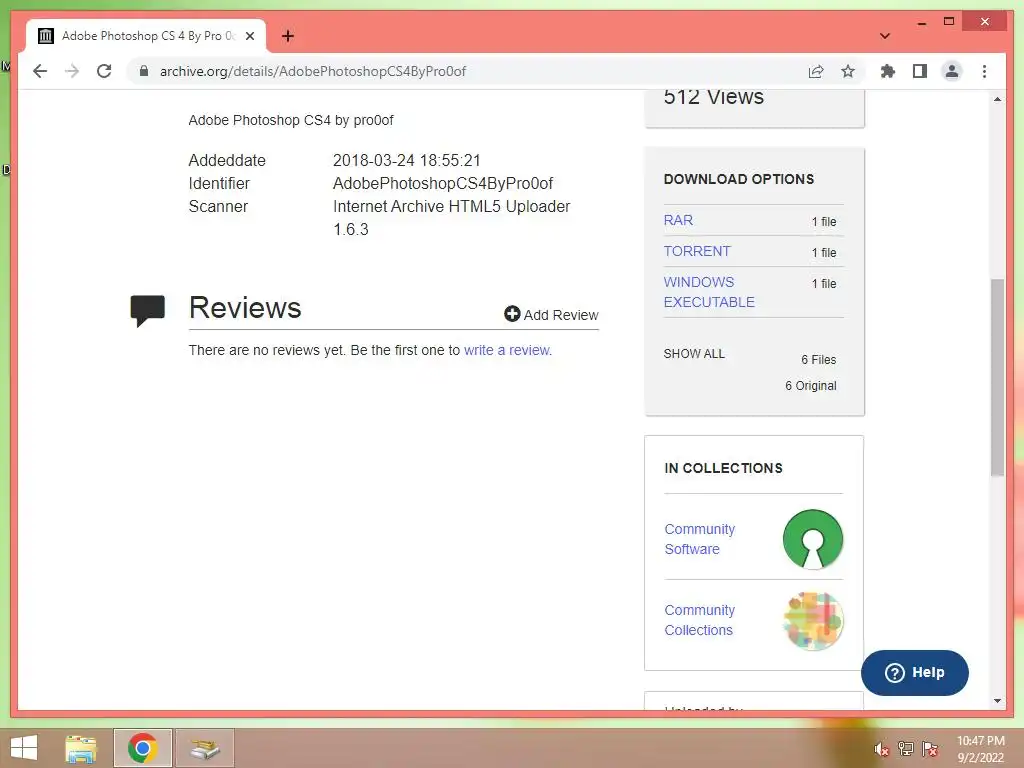Download the TORRENT file
The image size is (1024, 768).
pos(697,251)
